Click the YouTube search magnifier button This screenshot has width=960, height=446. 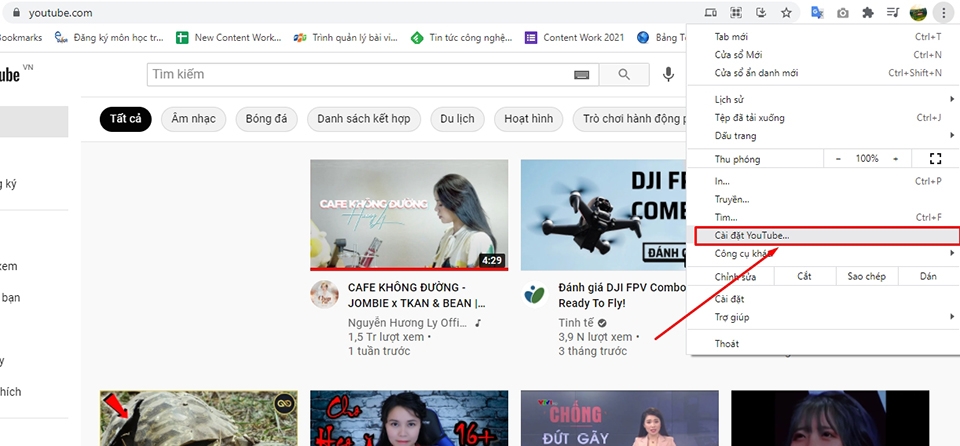click(624, 75)
